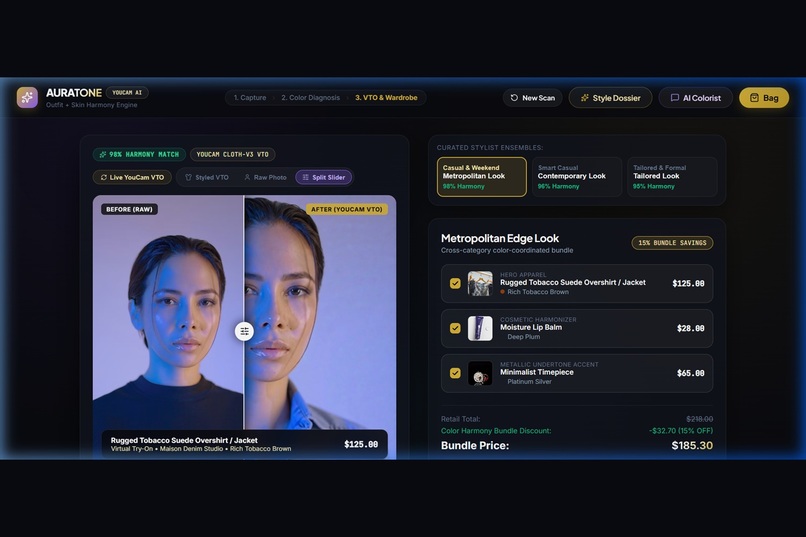This screenshot has height=537, width=806.
Task: Click the AFTER (YOUCAM VTO) label
Action: pyautogui.click(x=346, y=209)
